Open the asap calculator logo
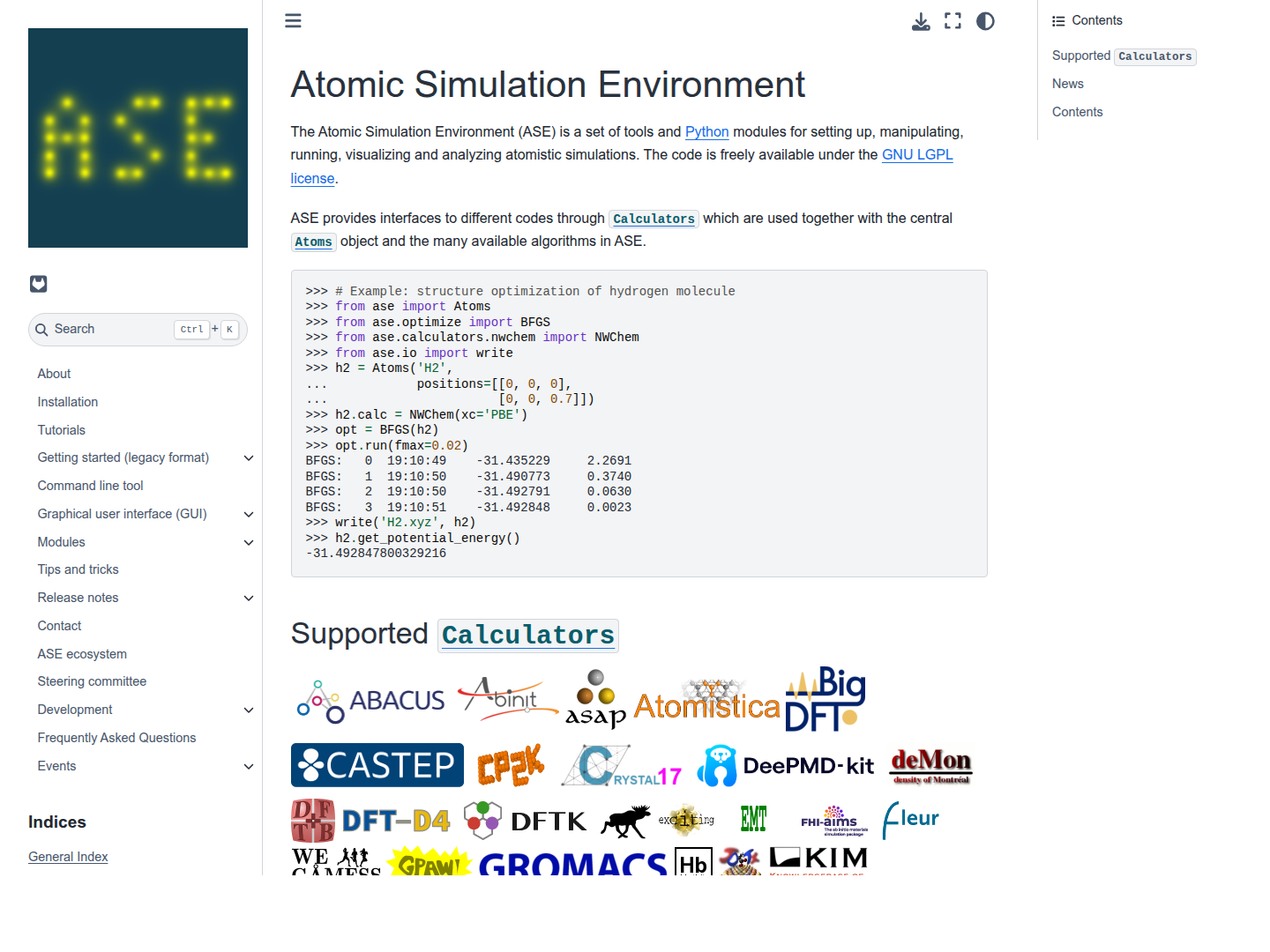 click(595, 699)
